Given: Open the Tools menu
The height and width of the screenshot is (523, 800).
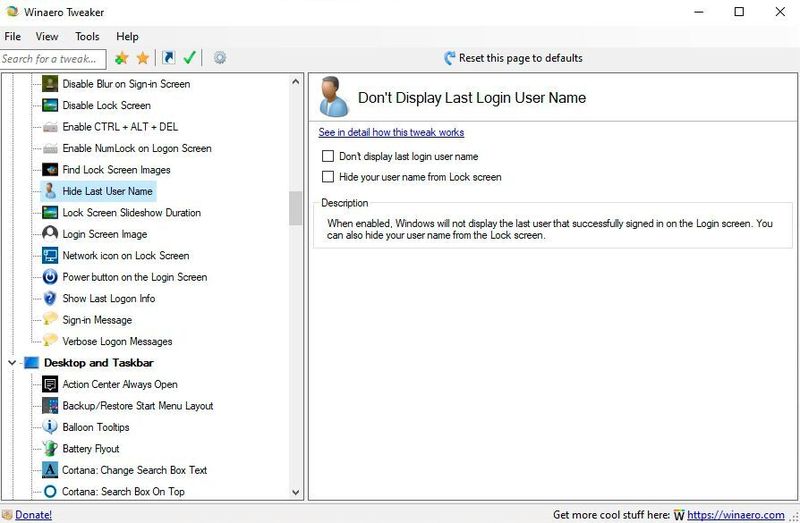Looking at the screenshot, I should [87, 36].
